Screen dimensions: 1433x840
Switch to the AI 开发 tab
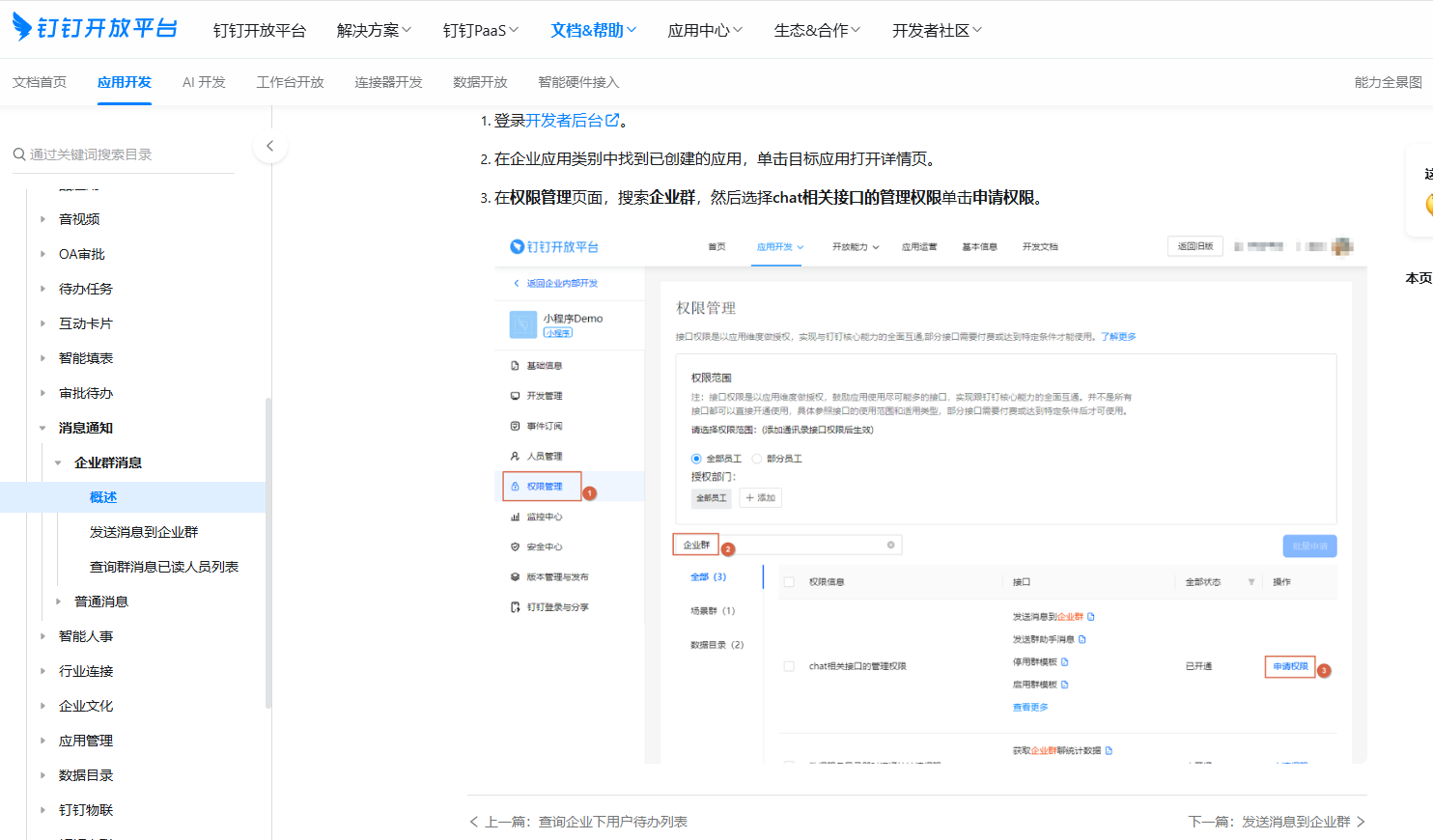pos(204,82)
